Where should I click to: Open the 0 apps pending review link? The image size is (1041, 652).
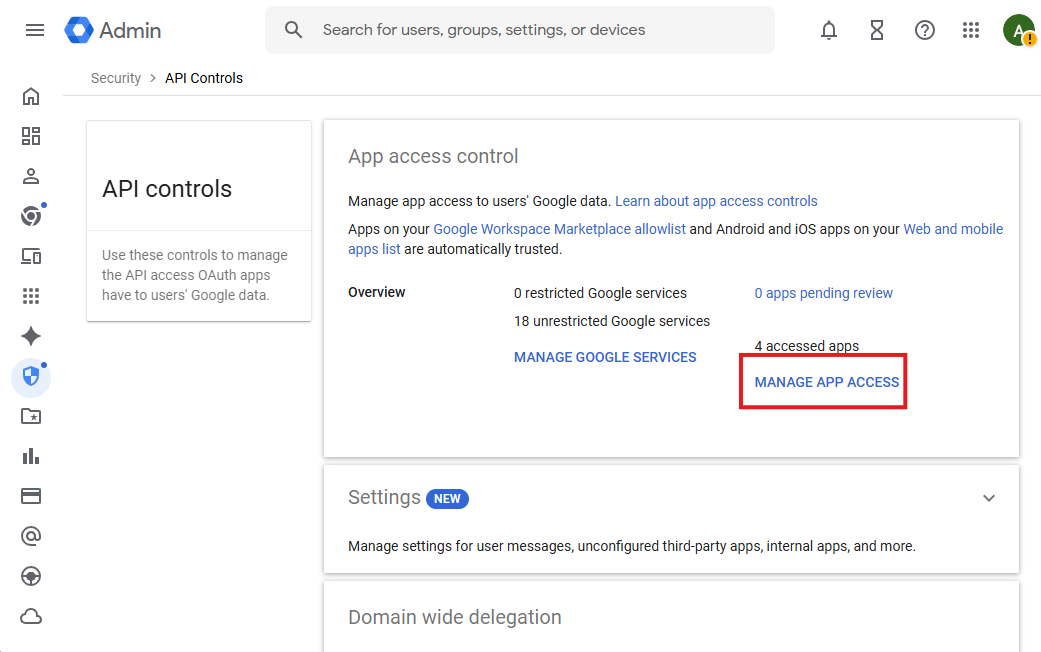(823, 293)
